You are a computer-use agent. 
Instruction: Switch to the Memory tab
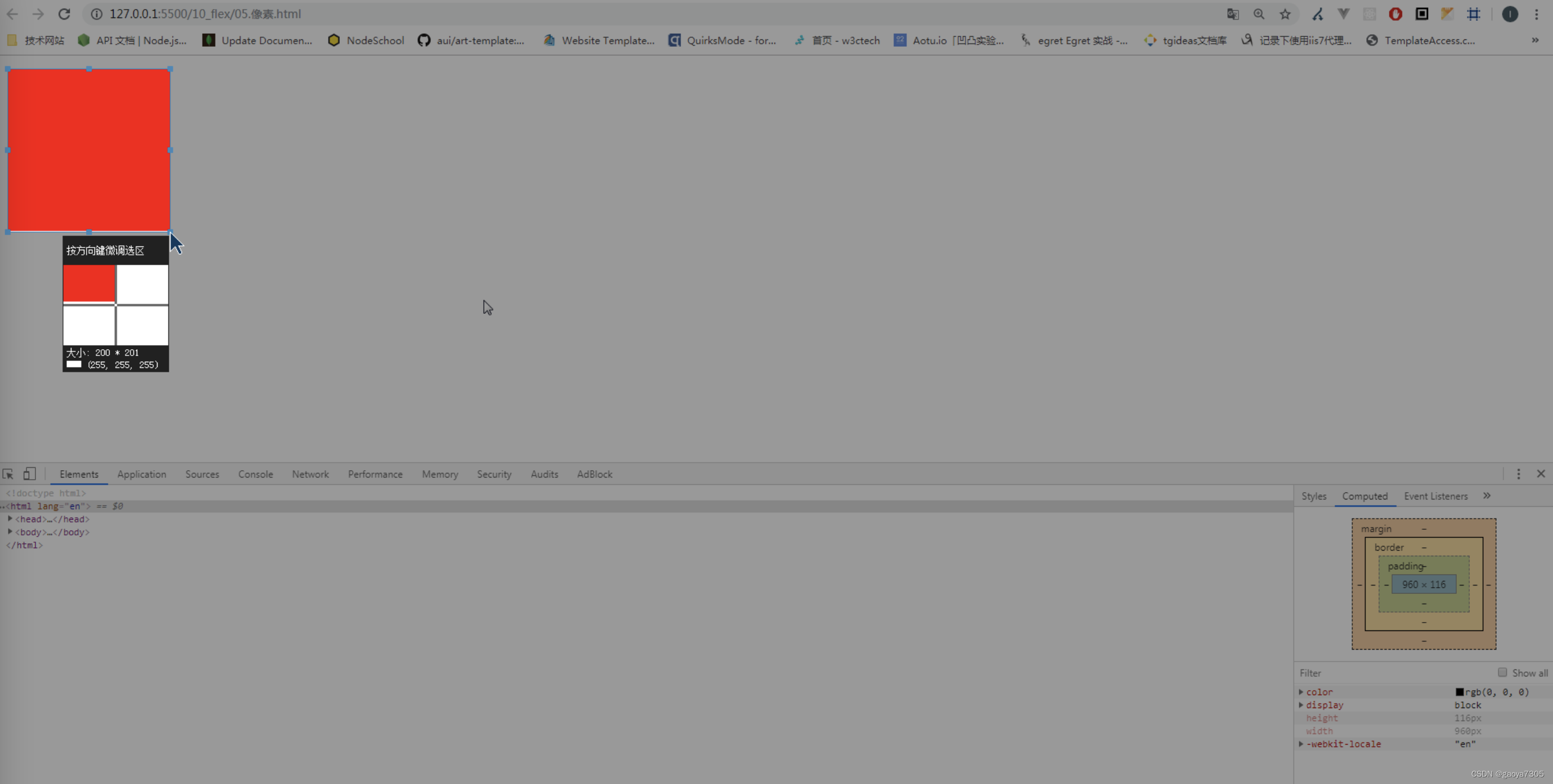pyautogui.click(x=440, y=474)
